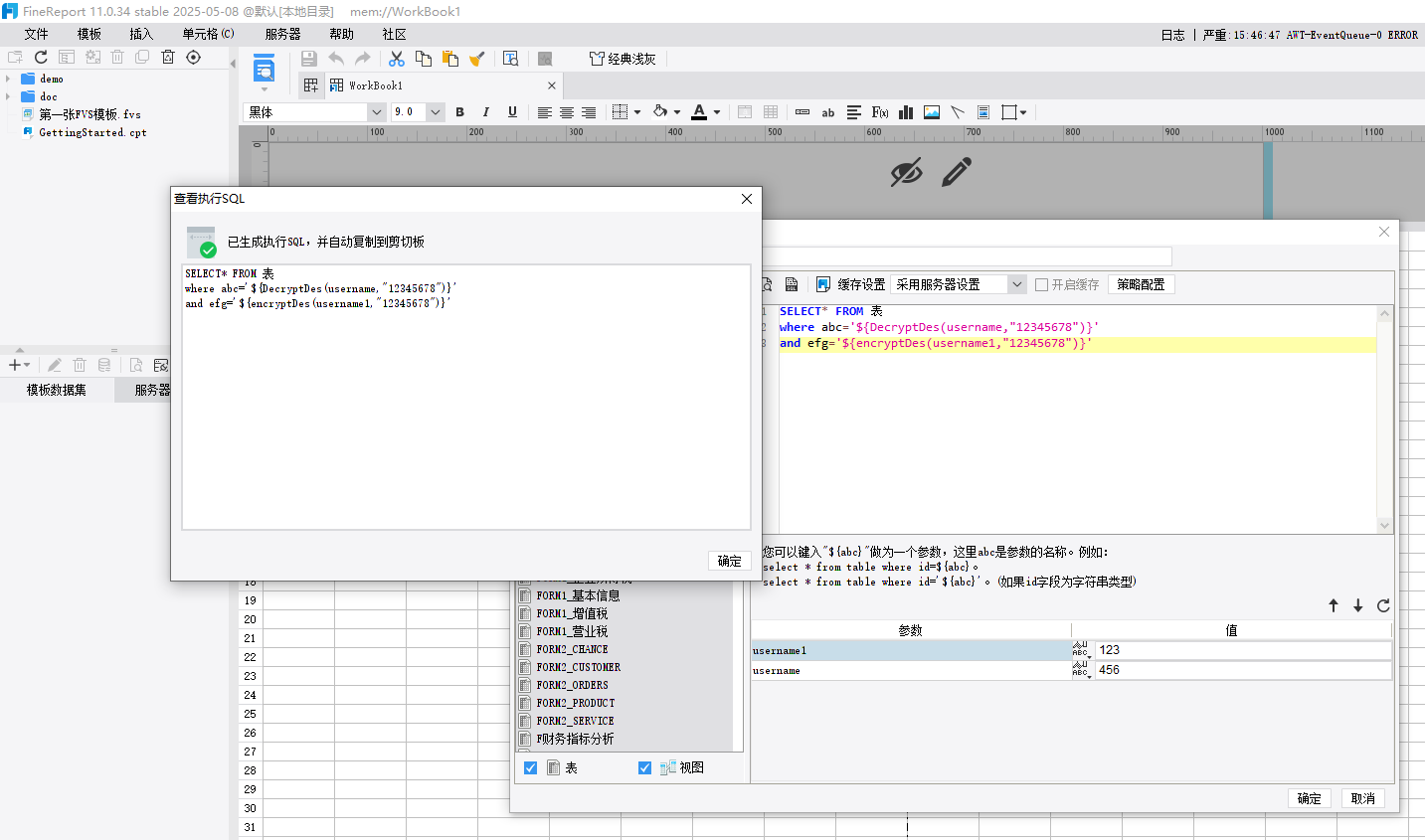Apply italic formatting
The width and height of the screenshot is (1425, 840).
pos(486,112)
